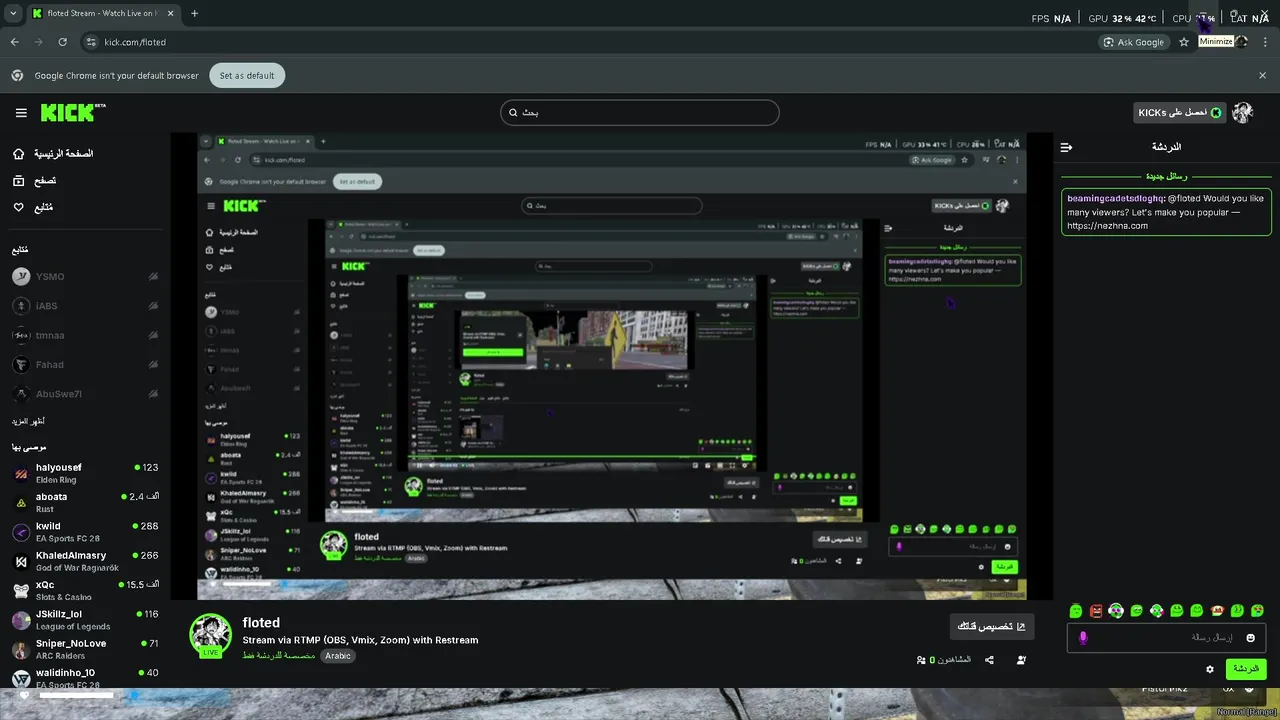The height and width of the screenshot is (720, 1280).
Task: Open the https://nezhna.com link in chat
Action: (x=1107, y=226)
